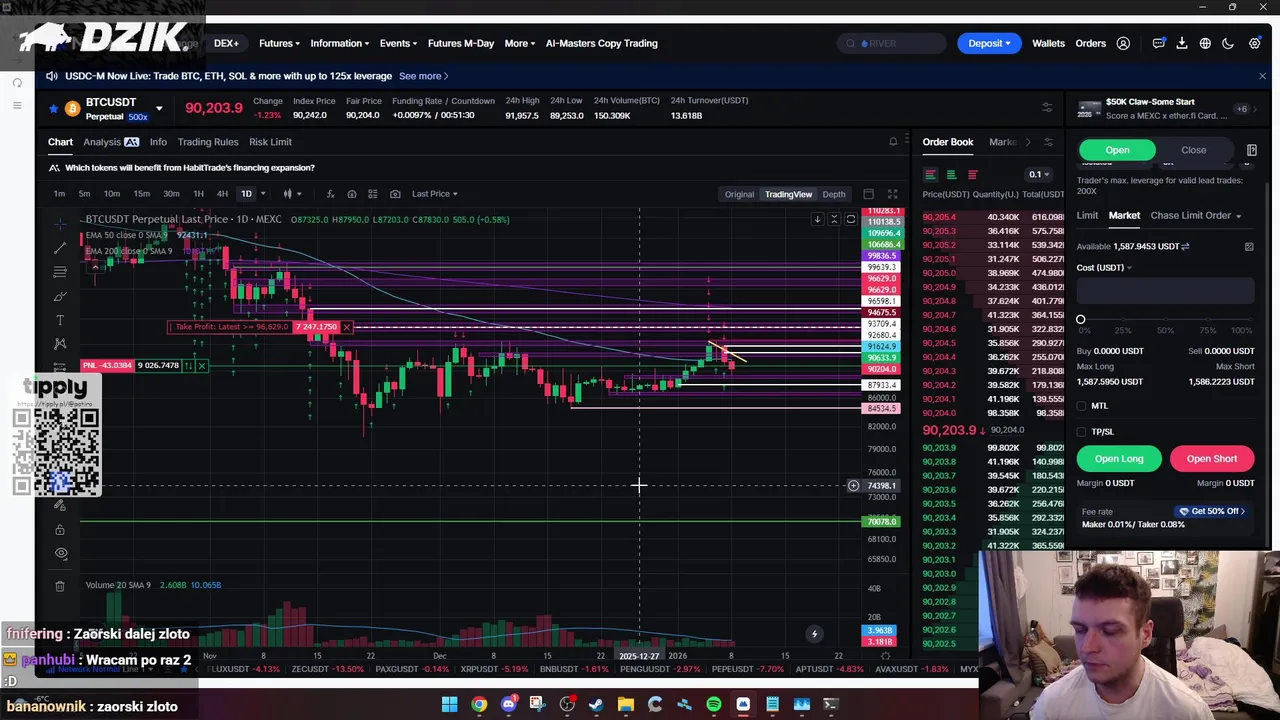
Task: Open the Analysis tab
Action: click(111, 142)
